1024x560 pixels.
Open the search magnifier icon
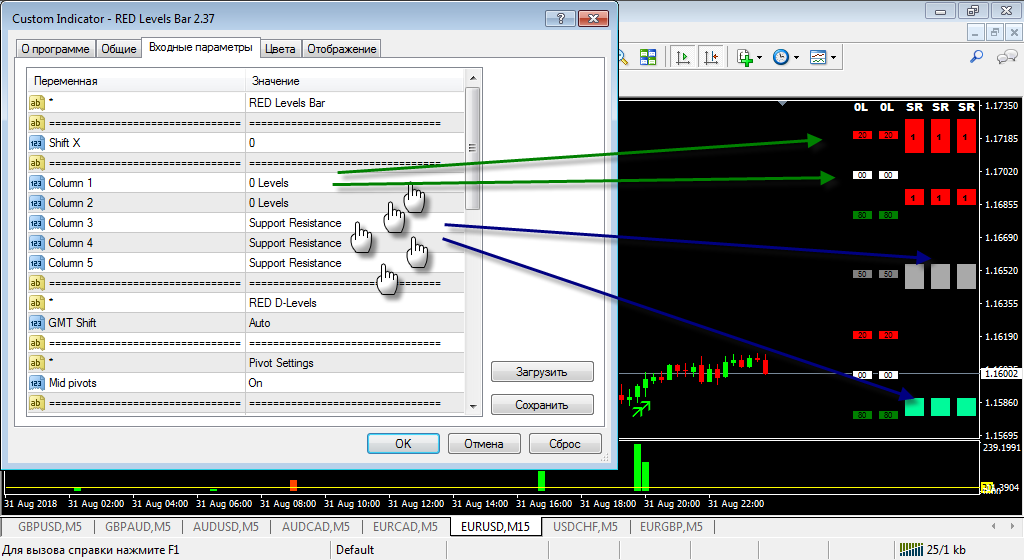[976, 57]
